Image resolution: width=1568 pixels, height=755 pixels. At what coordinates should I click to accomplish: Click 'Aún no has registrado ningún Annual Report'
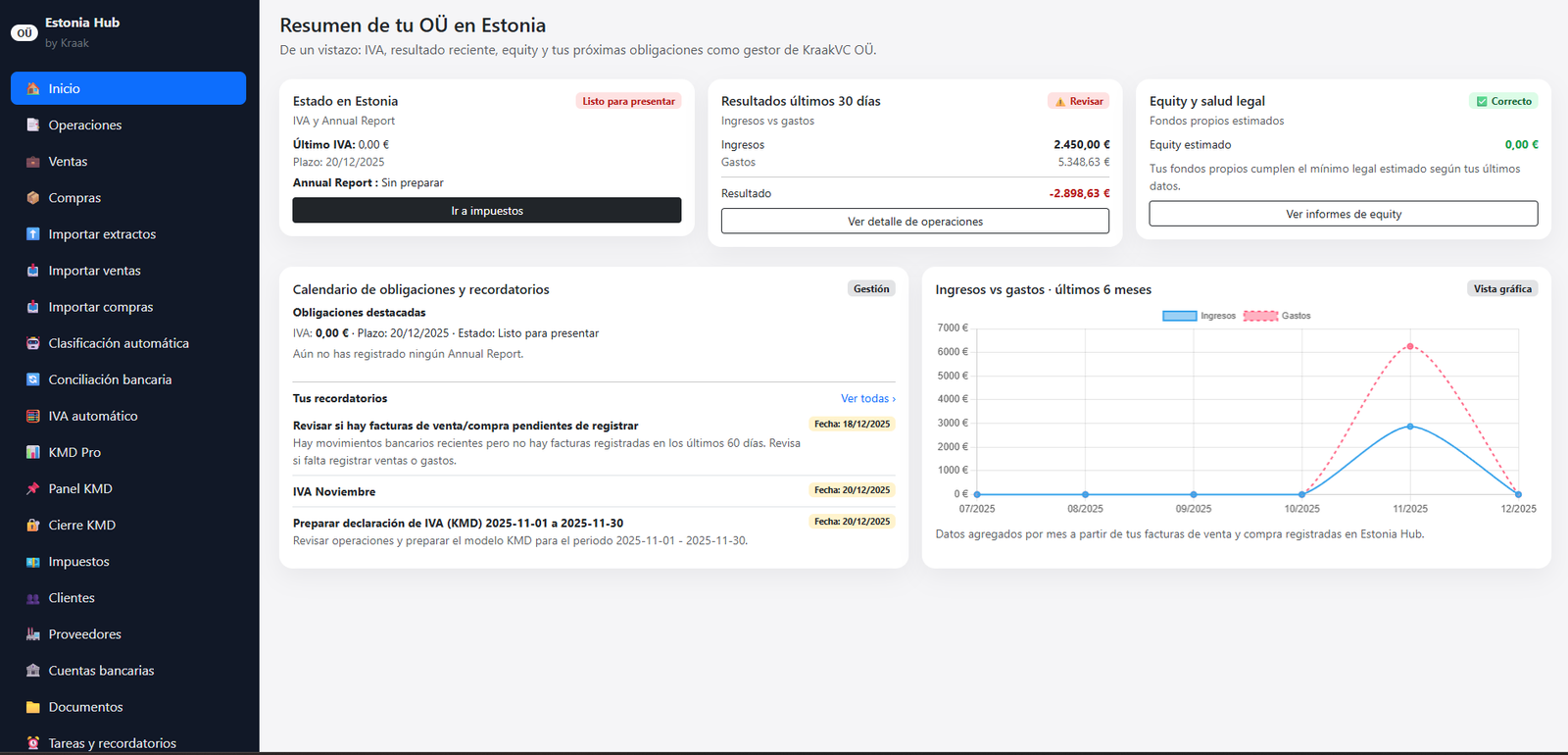click(x=408, y=354)
